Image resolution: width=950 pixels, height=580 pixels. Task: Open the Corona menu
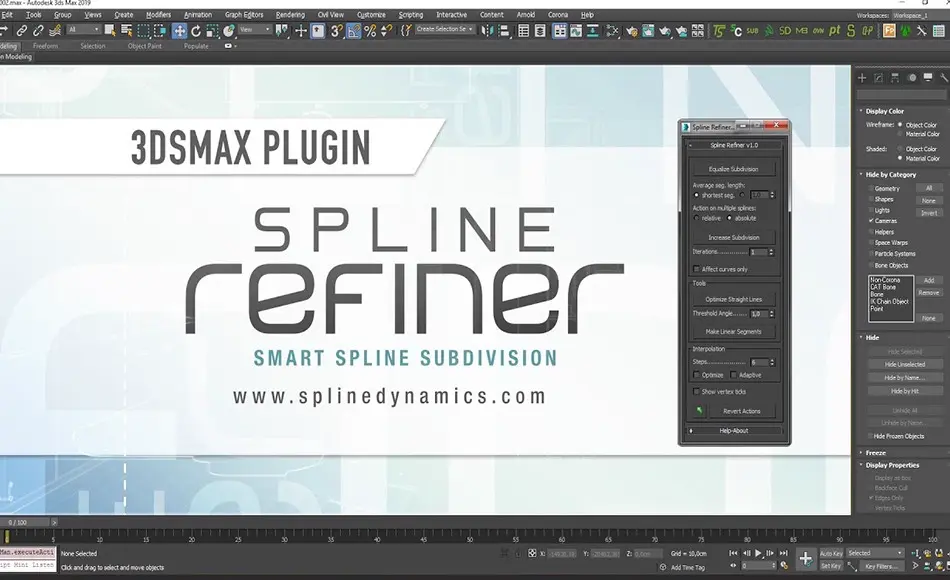tap(556, 14)
